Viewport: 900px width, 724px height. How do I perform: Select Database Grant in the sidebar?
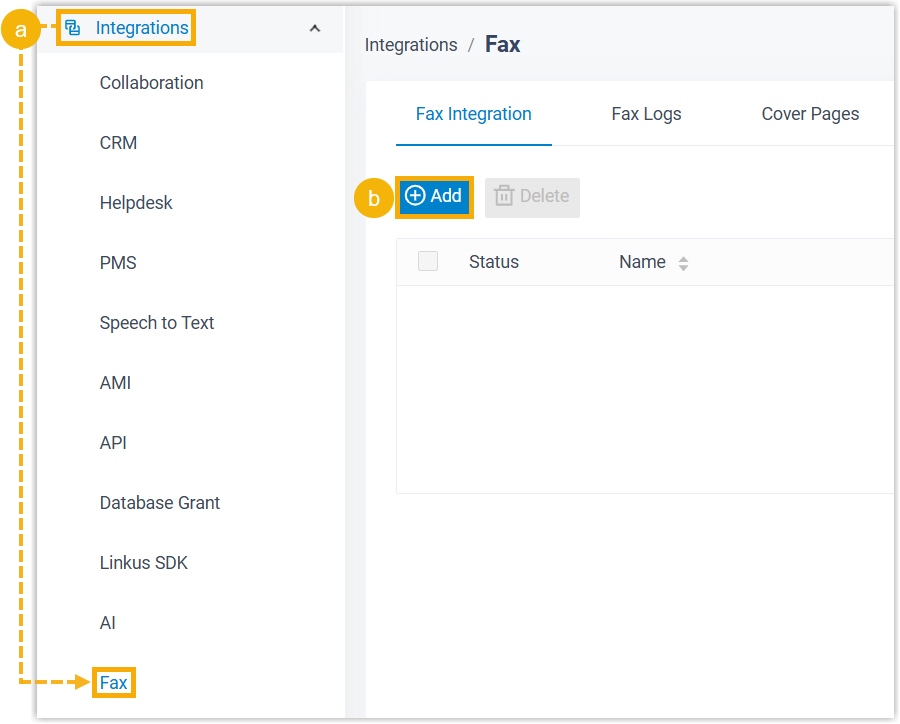(160, 503)
